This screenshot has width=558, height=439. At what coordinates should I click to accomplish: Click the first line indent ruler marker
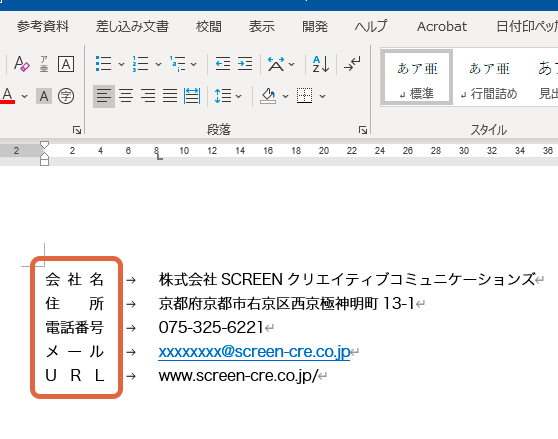tap(44, 145)
